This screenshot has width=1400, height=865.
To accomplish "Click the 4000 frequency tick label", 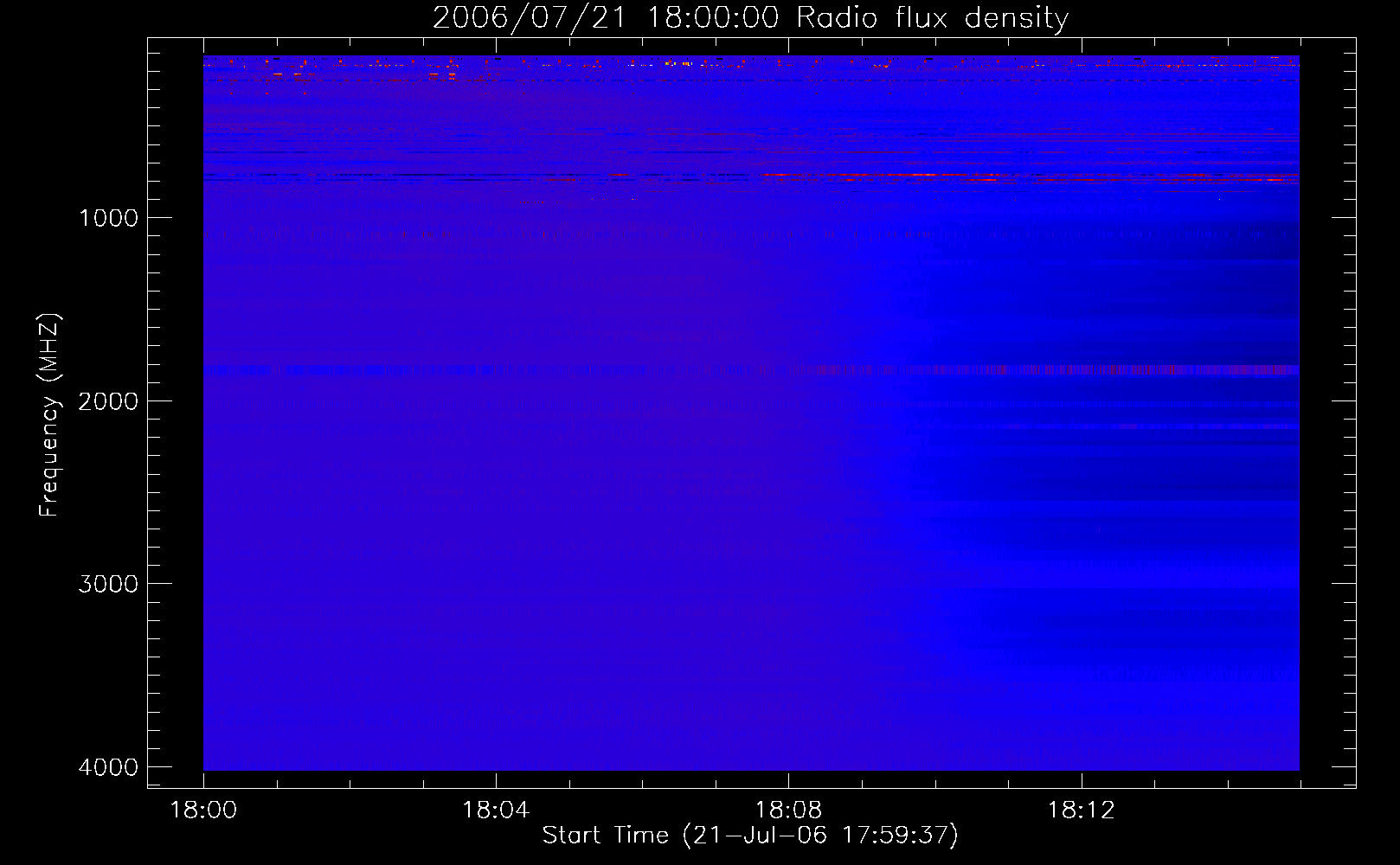I will [109, 767].
